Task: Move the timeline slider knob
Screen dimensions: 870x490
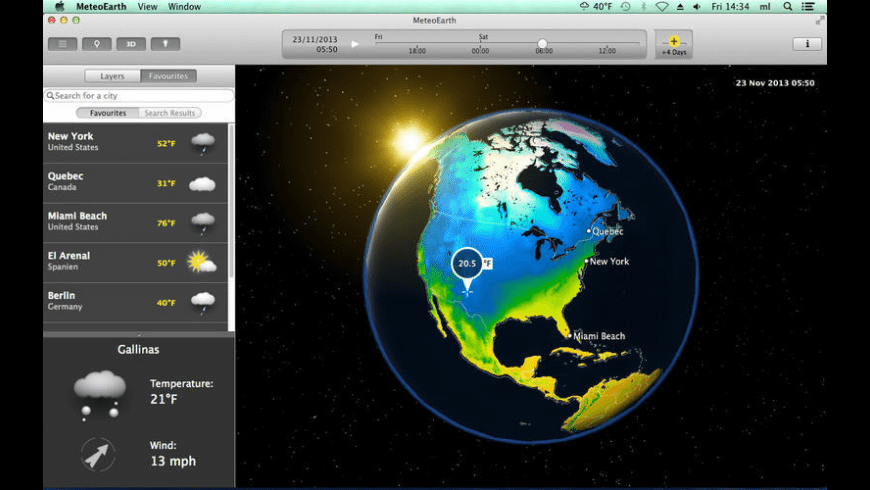Action: [542, 43]
